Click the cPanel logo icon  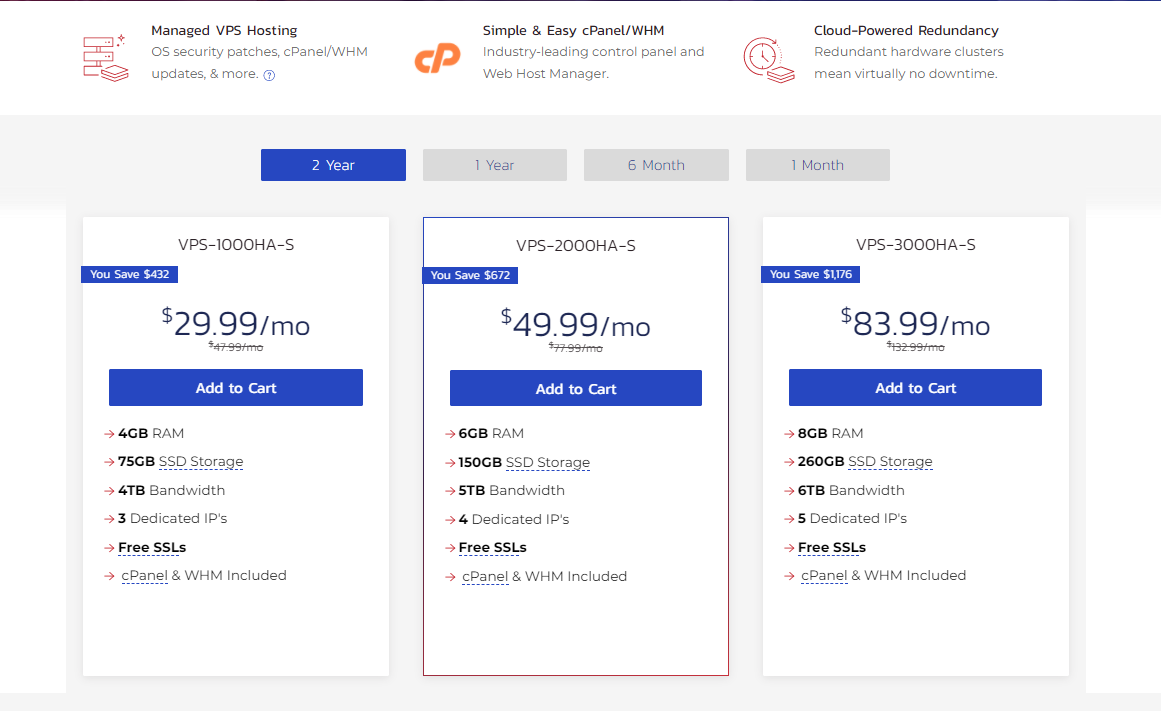(437, 58)
